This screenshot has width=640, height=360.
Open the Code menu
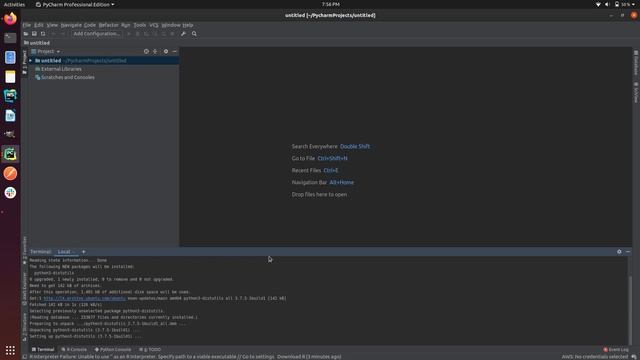(x=89, y=25)
